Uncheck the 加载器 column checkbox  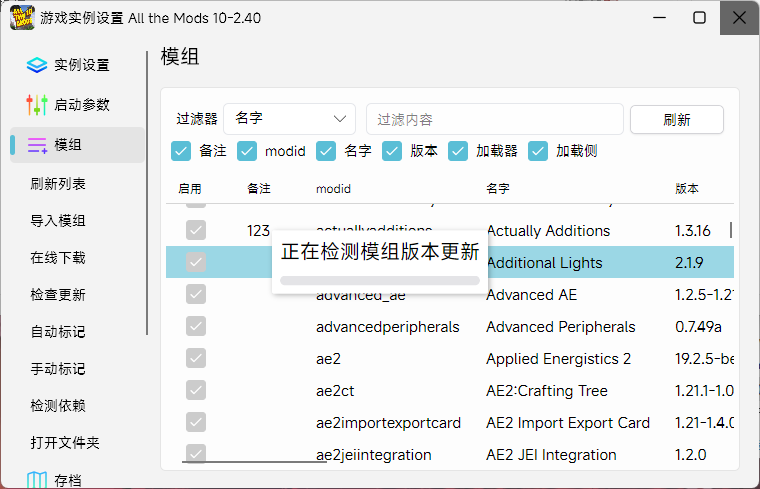click(458, 151)
